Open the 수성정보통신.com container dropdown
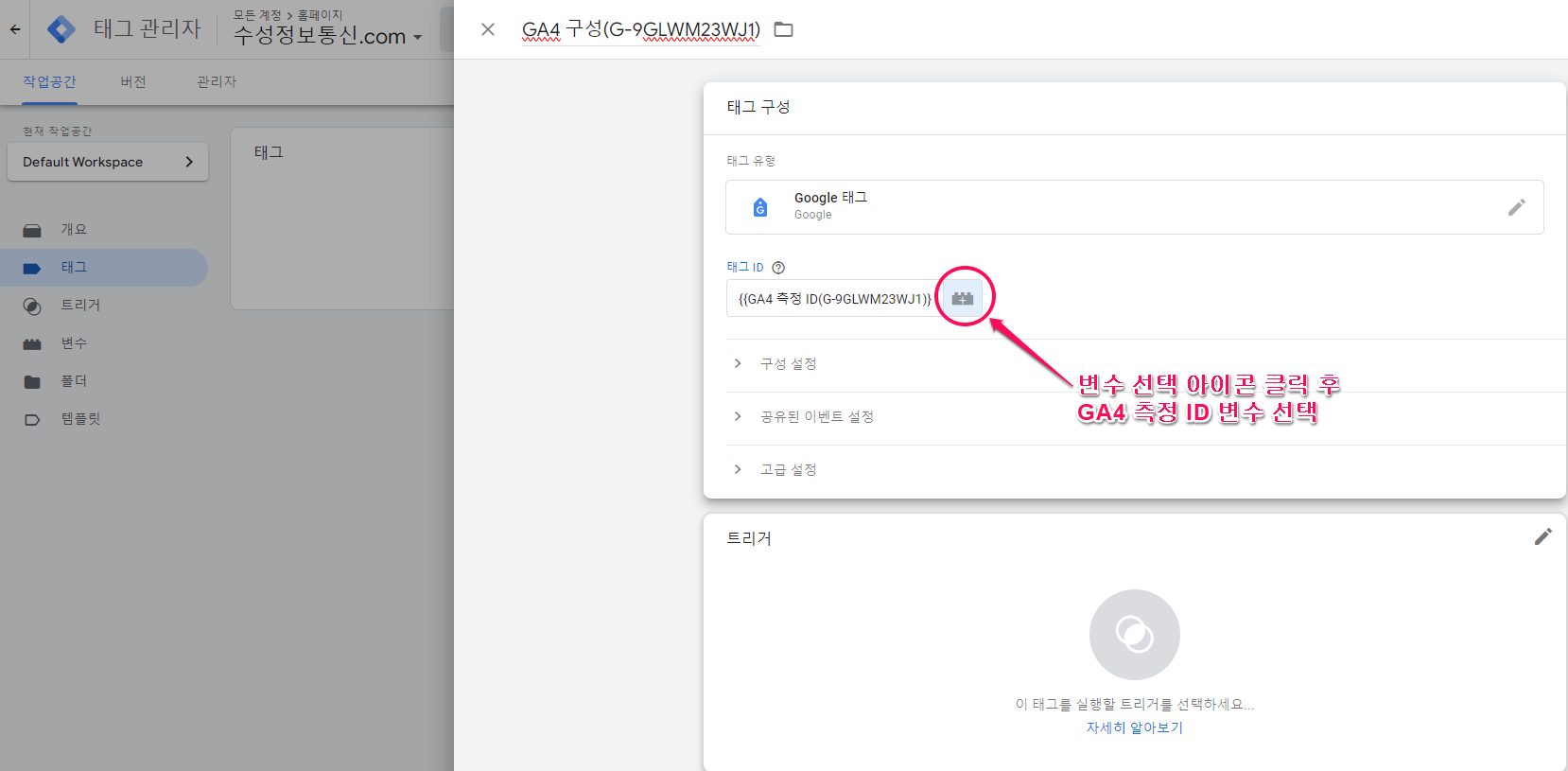Viewport: 1568px width, 771px height. (x=327, y=37)
